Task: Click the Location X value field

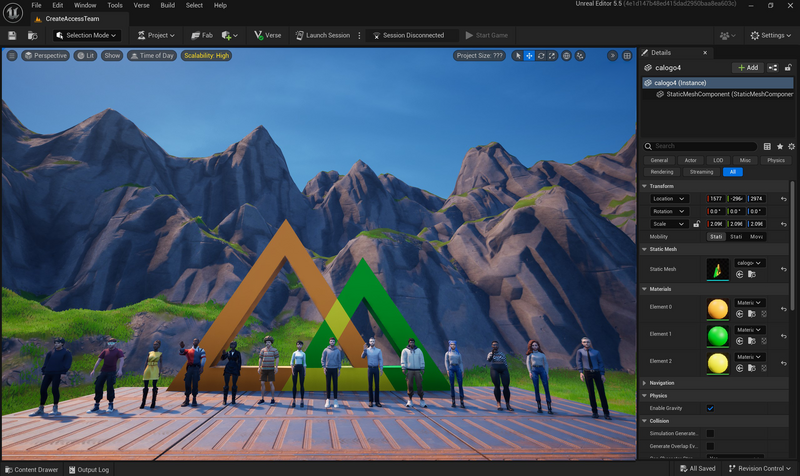Action: (x=716, y=198)
